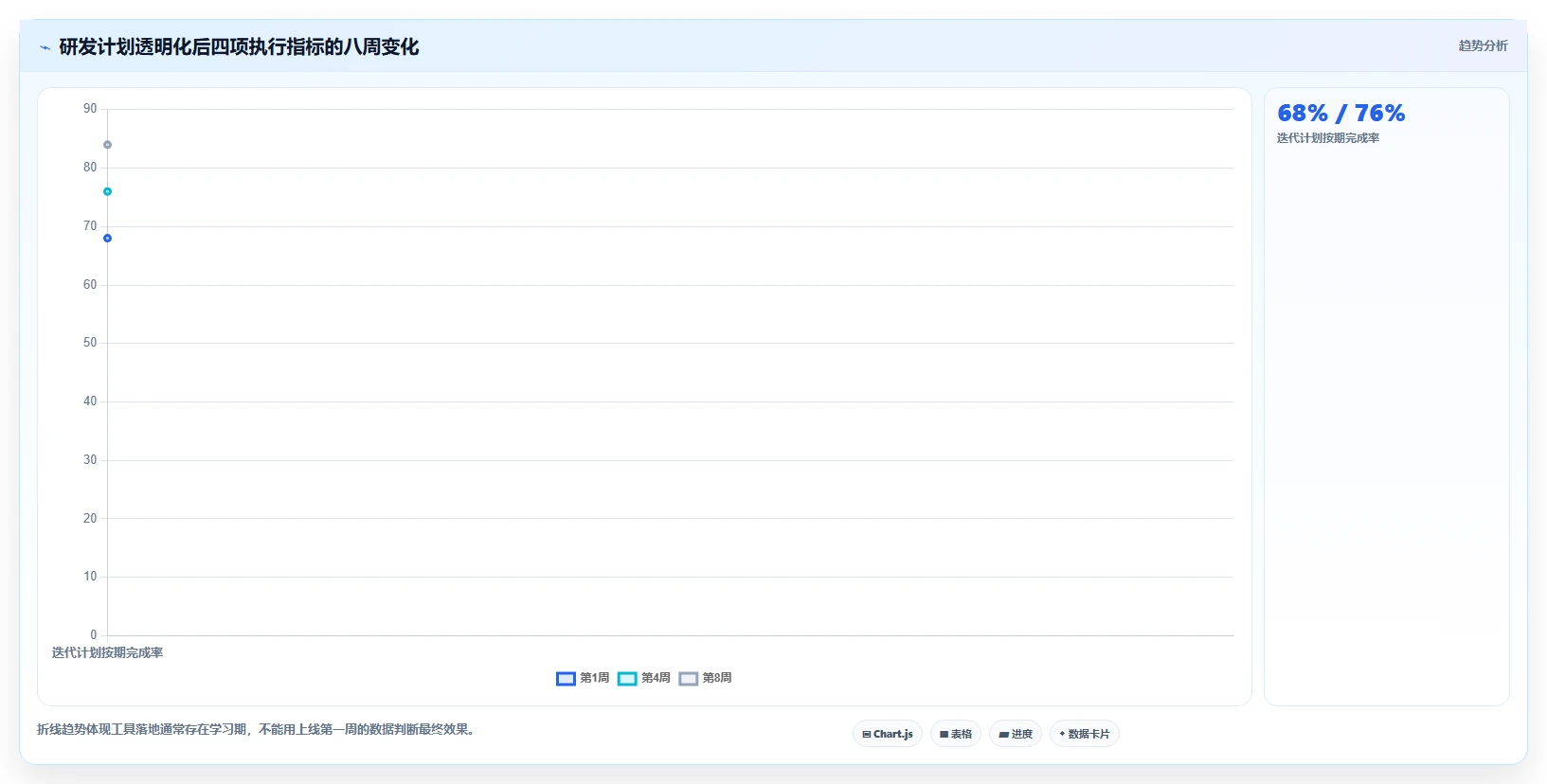
Task: Select the 表格 tag chip
Action: point(956,734)
